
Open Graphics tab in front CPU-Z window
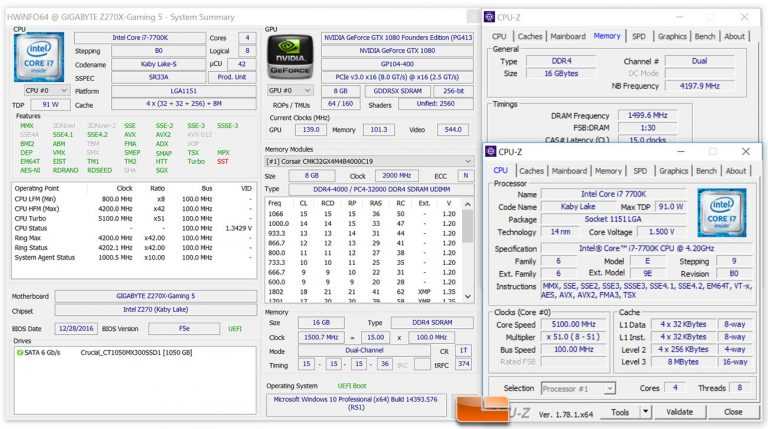pos(673,171)
